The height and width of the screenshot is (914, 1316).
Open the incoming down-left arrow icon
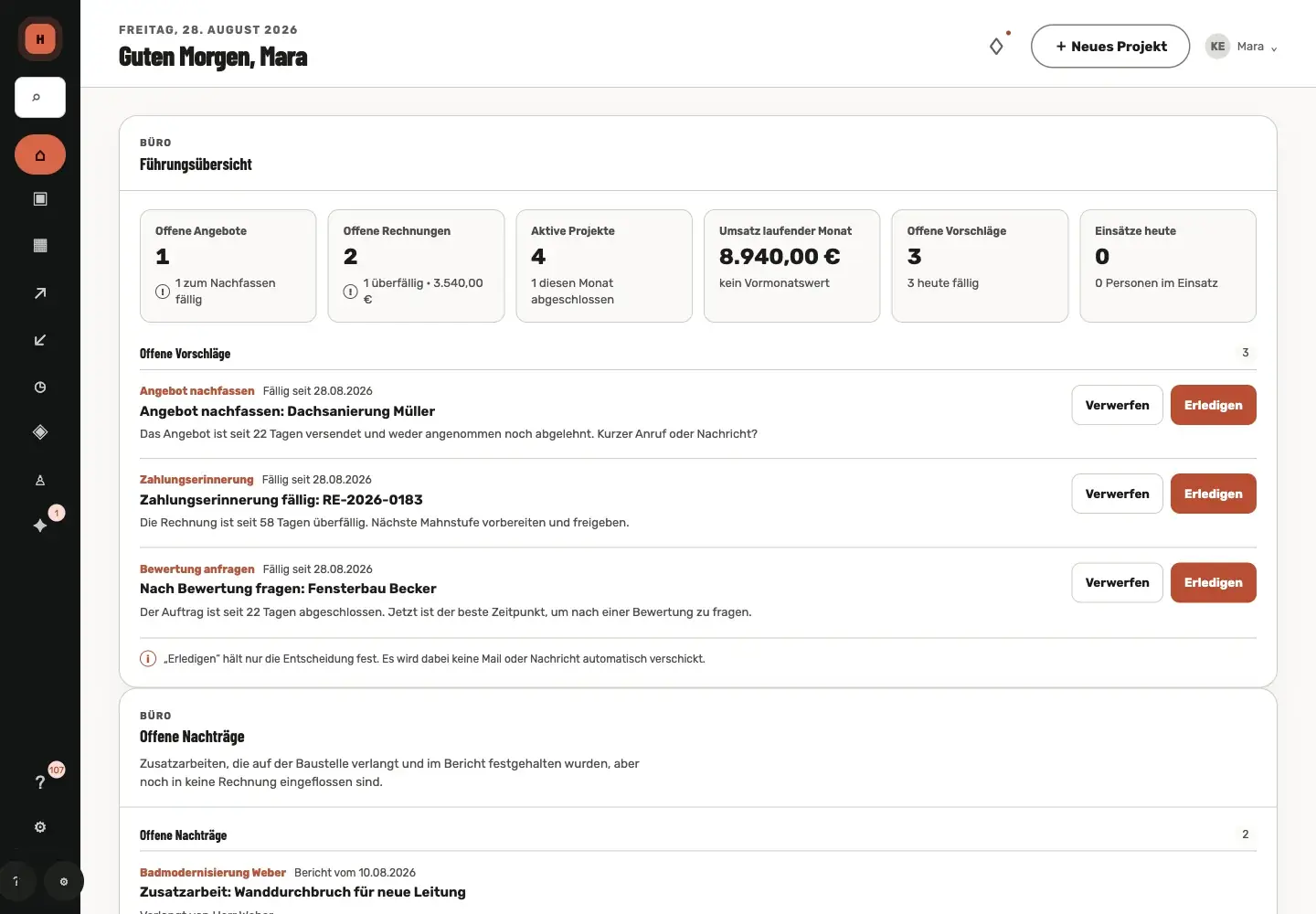pos(40,340)
